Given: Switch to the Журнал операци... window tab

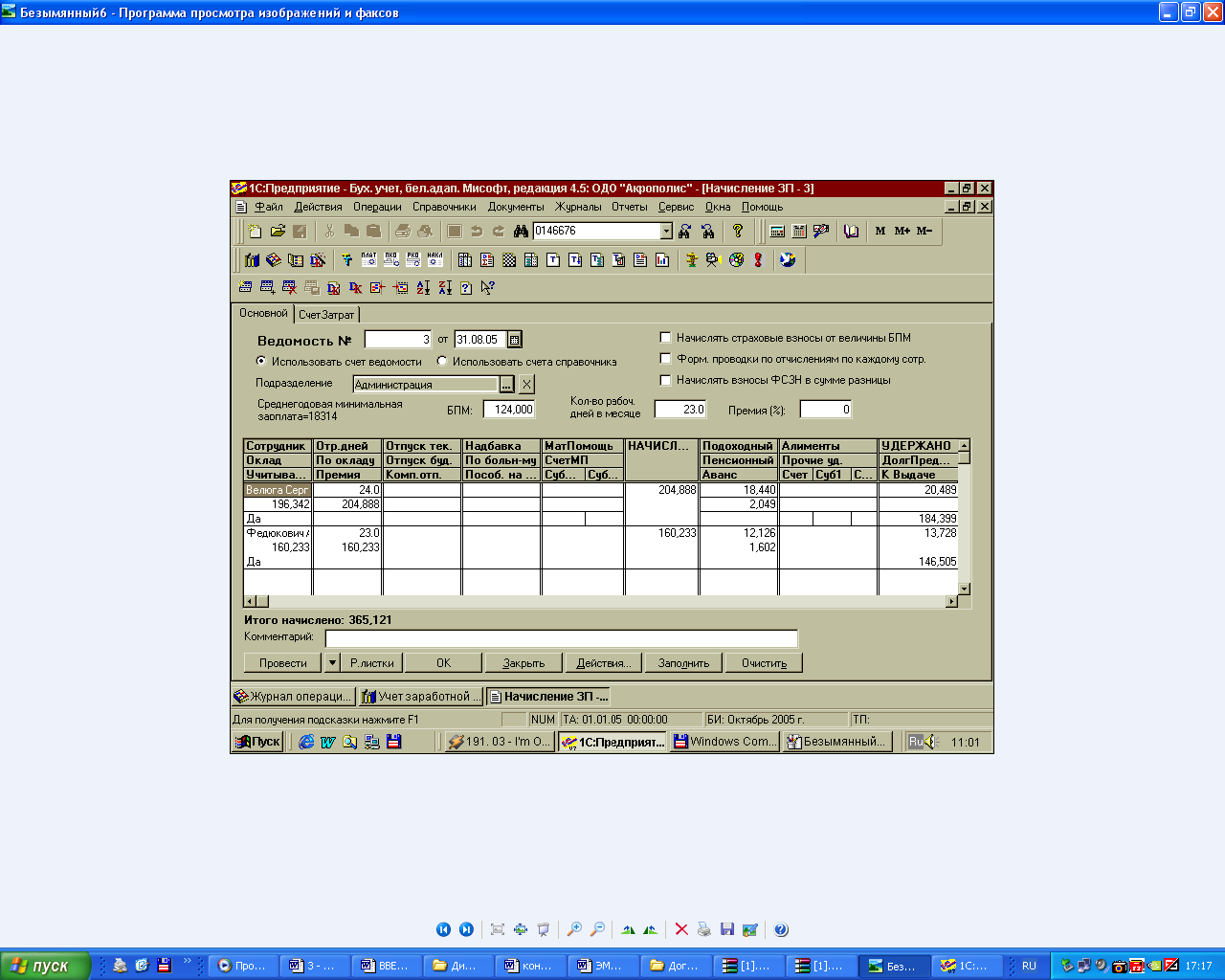Looking at the screenshot, I should click(x=294, y=697).
